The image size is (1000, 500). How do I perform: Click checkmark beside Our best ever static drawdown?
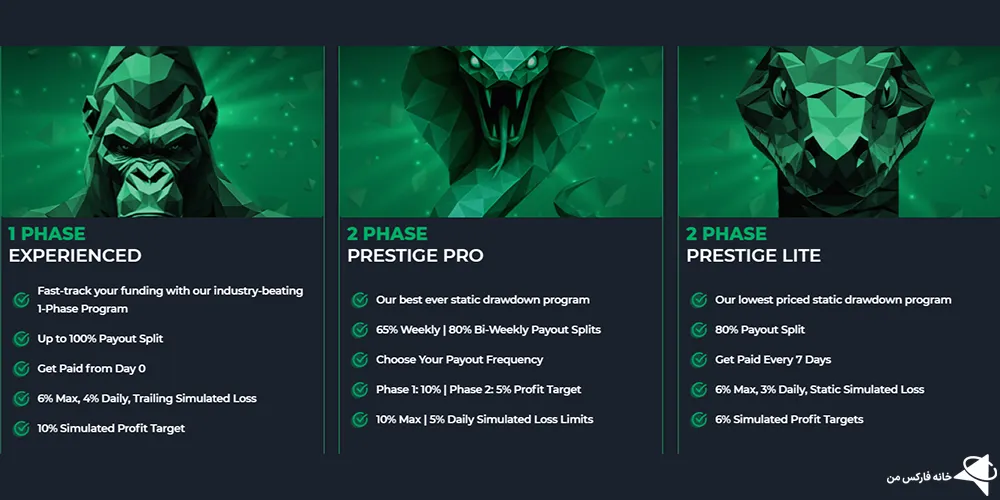359,300
